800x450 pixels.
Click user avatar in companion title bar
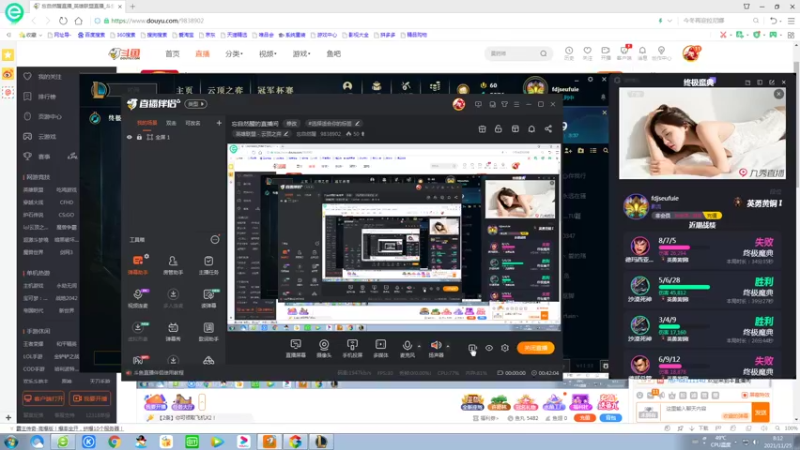coord(459,104)
